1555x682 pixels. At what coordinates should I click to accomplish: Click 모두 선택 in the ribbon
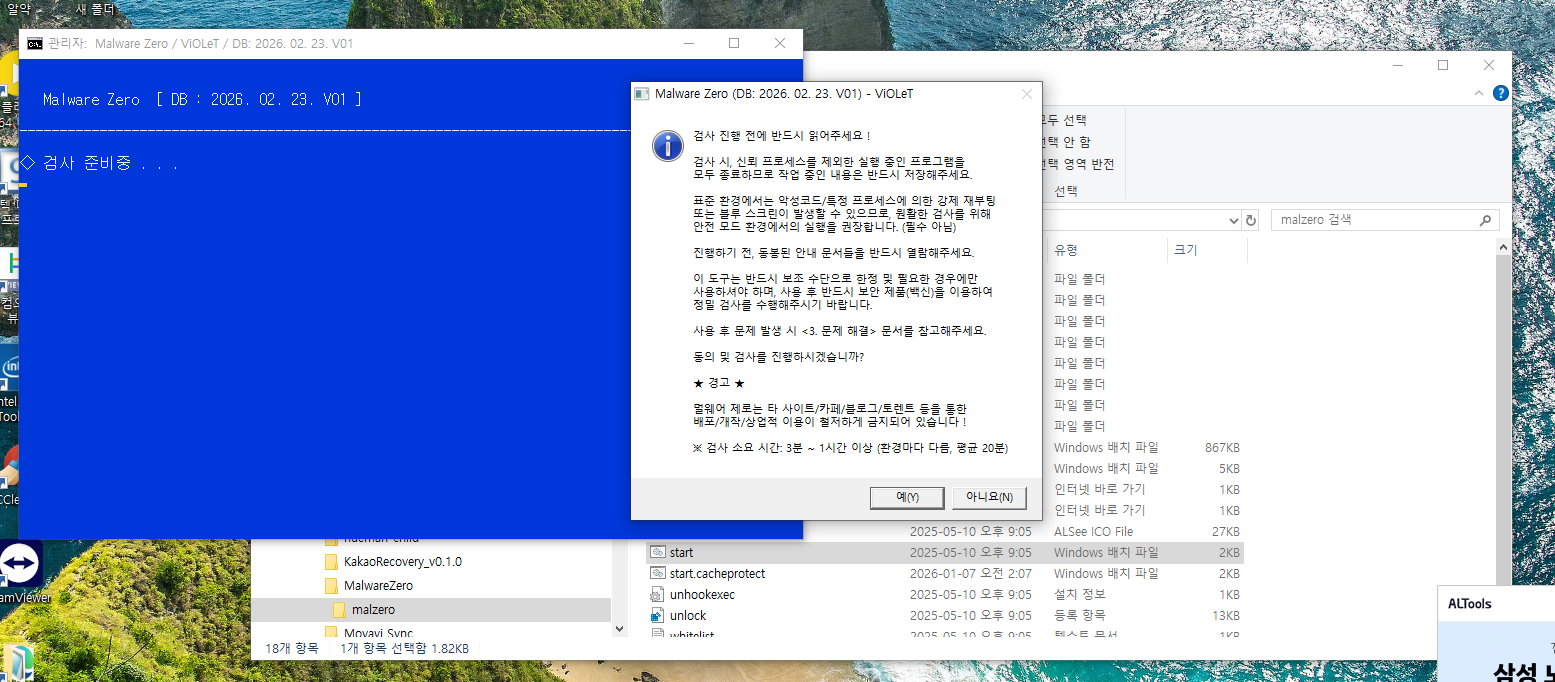(1066, 120)
